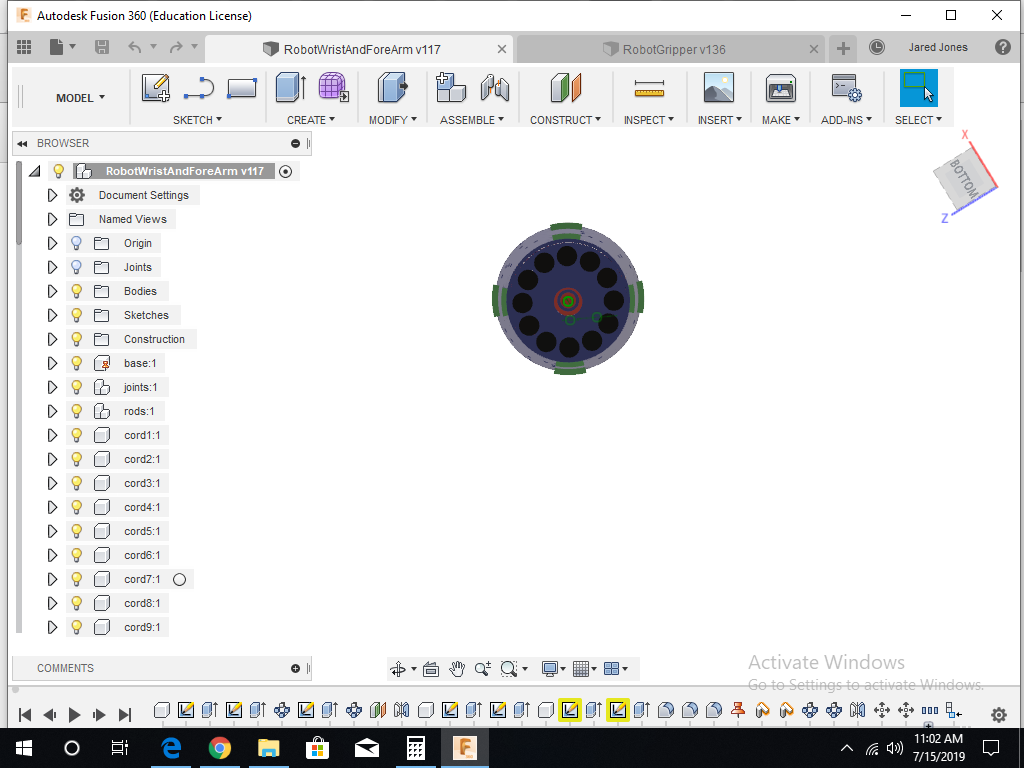Open the Display Settings monitor icon
Viewport: 1024px width, 768px height.
pyautogui.click(x=549, y=669)
